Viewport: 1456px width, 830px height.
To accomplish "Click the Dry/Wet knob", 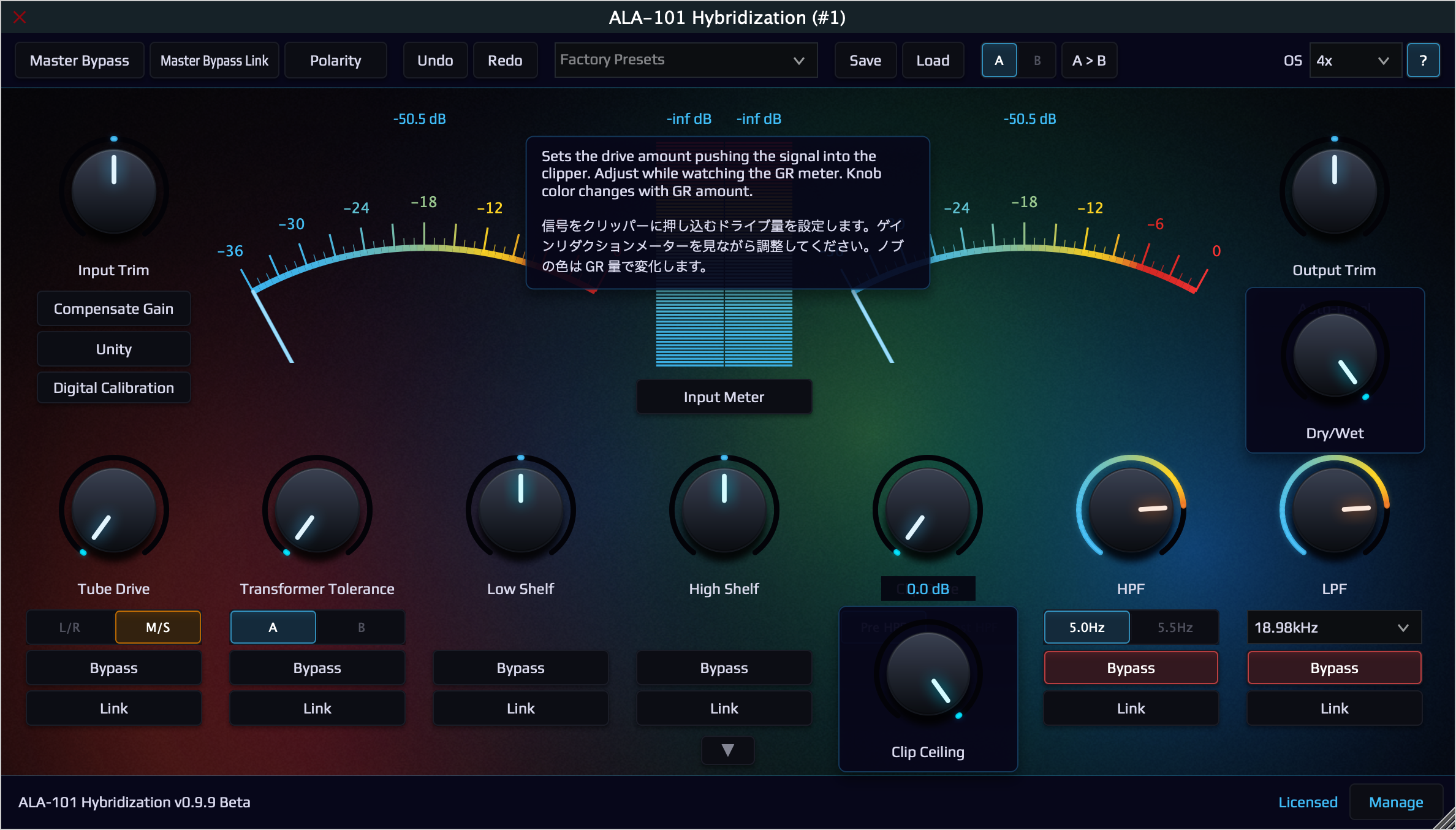I will (1335, 356).
